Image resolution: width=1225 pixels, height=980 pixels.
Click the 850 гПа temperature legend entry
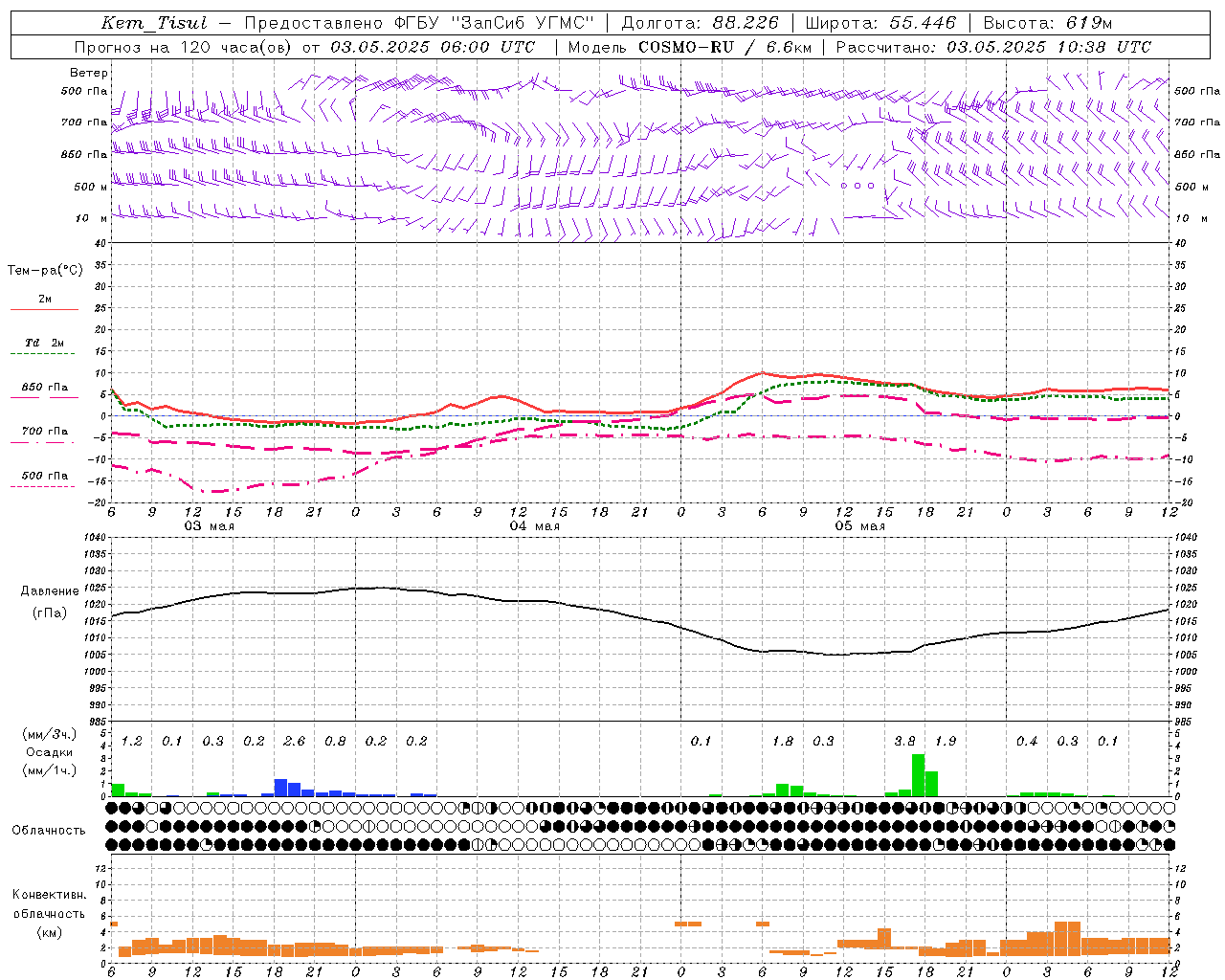[x=44, y=389]
